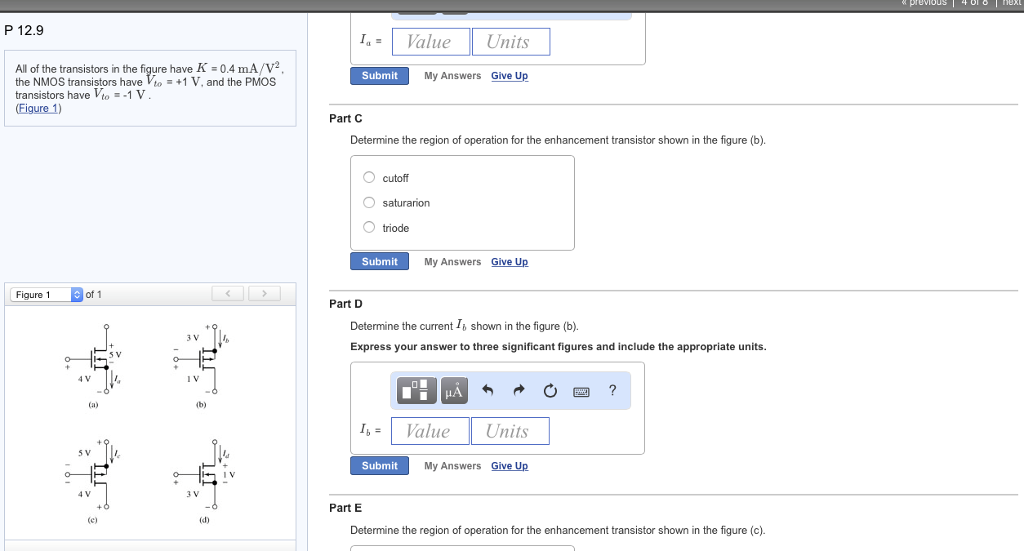This screenshot has width=1024, height=551.
Task: Click the reset circular arrow icon
Action: pos(550,390)
